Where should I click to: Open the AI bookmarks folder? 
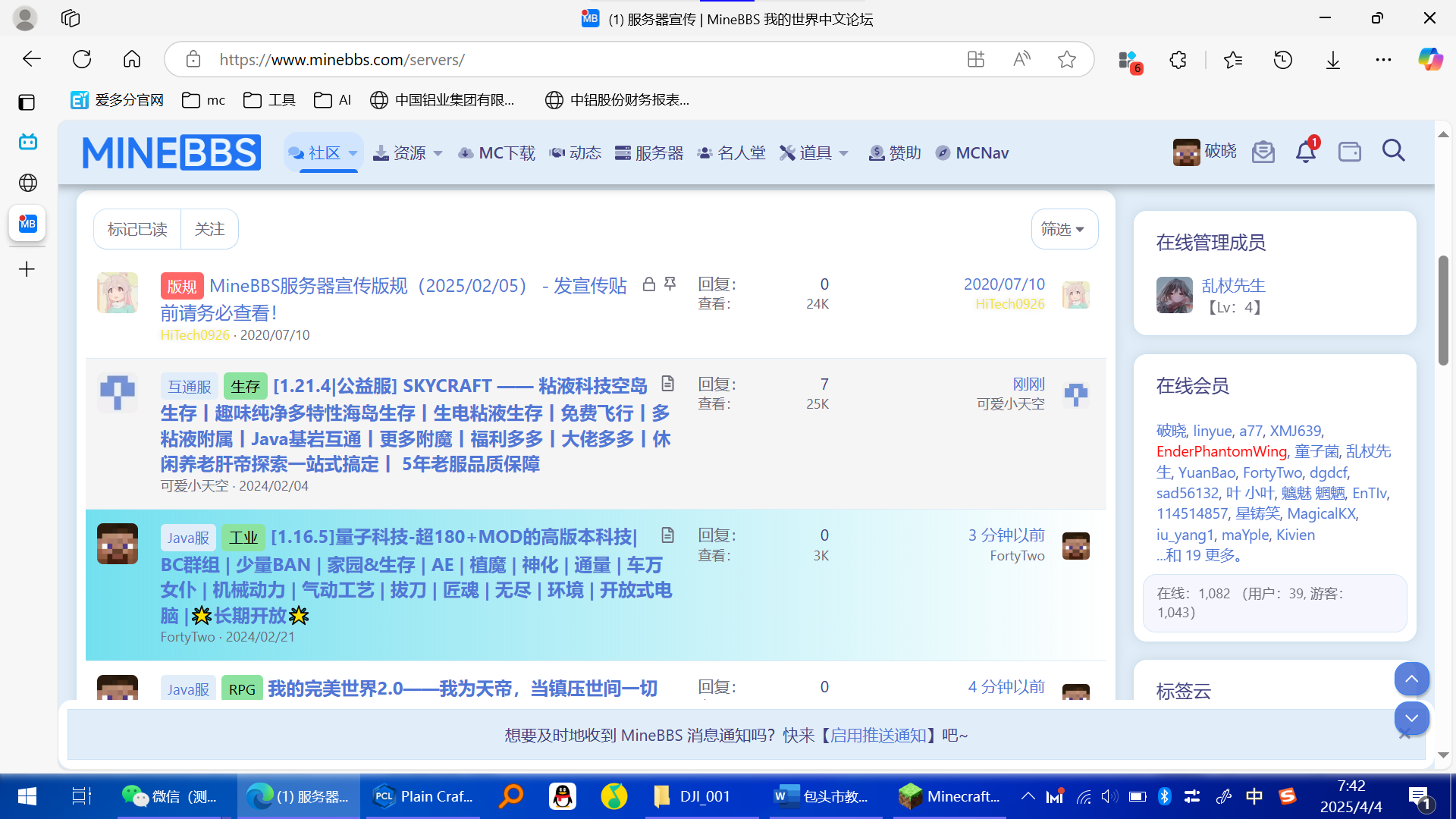point(333,100)
